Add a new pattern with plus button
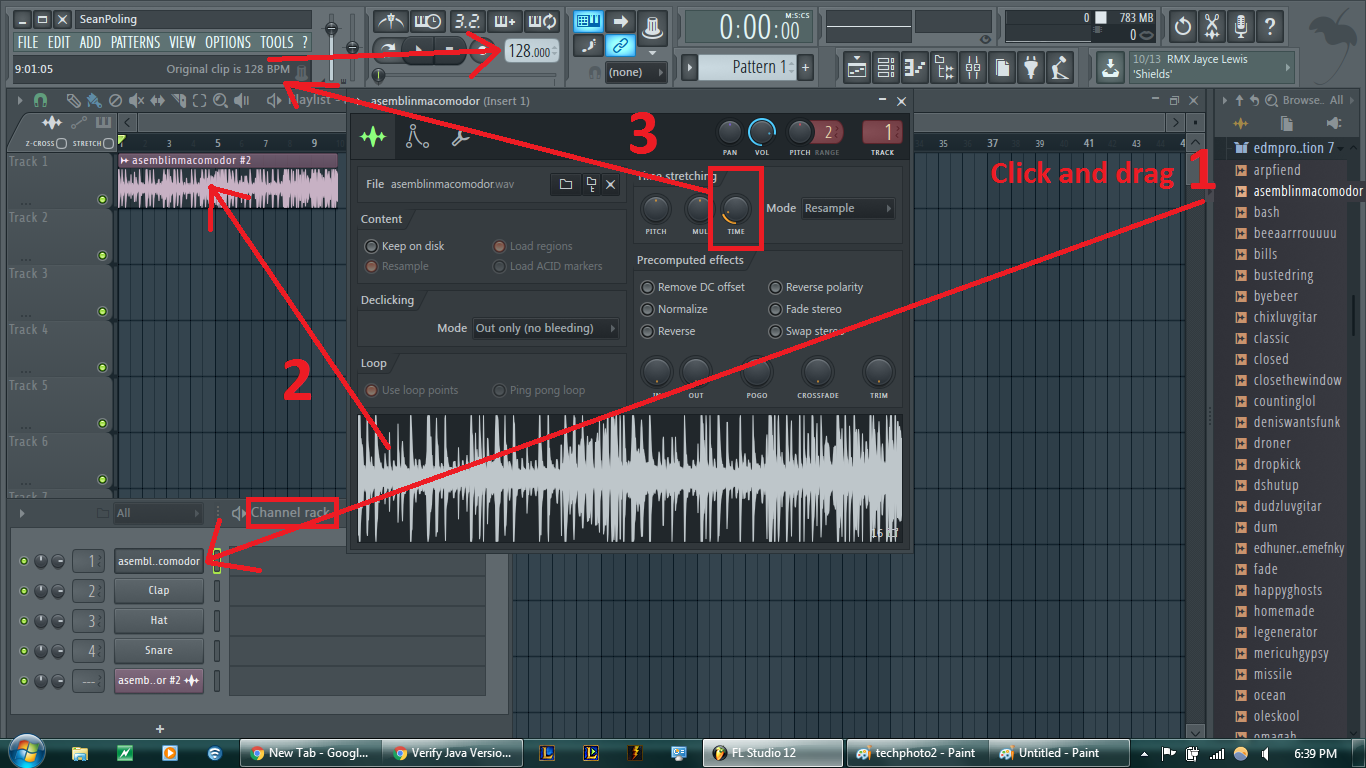 click(x=806, y=68)
